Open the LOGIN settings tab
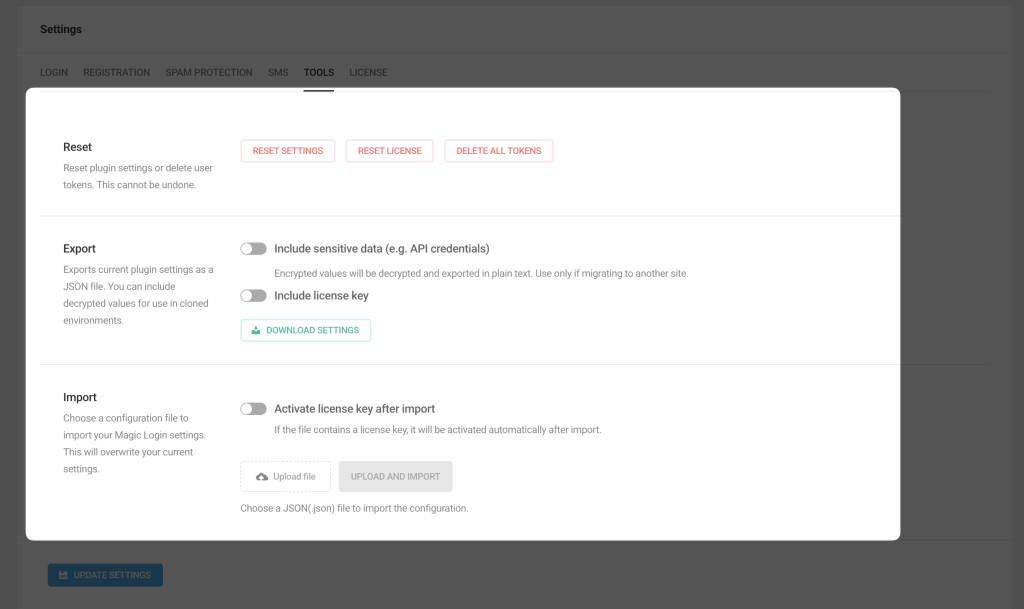This screenshot has height=609, width=1024. point(54,72)
